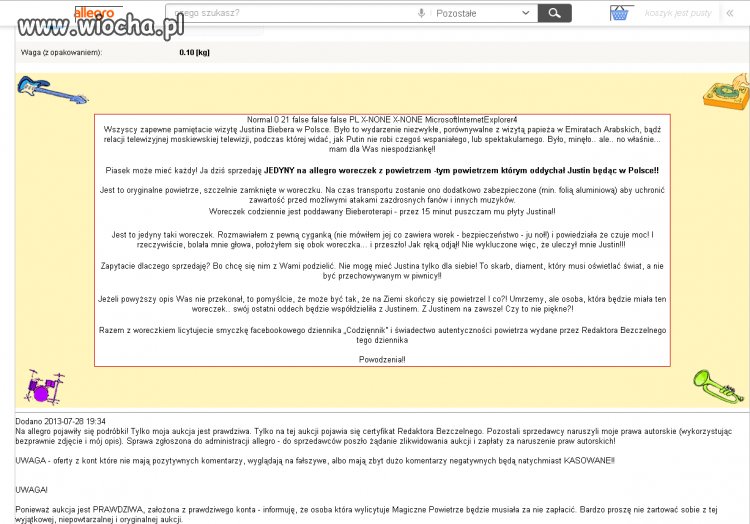Image resolution: width=750 pixels, height=524 pixels.
Task: Click the lone 'UWAGA!' heading
Action: pyautogui.click(x=31, y=490)
